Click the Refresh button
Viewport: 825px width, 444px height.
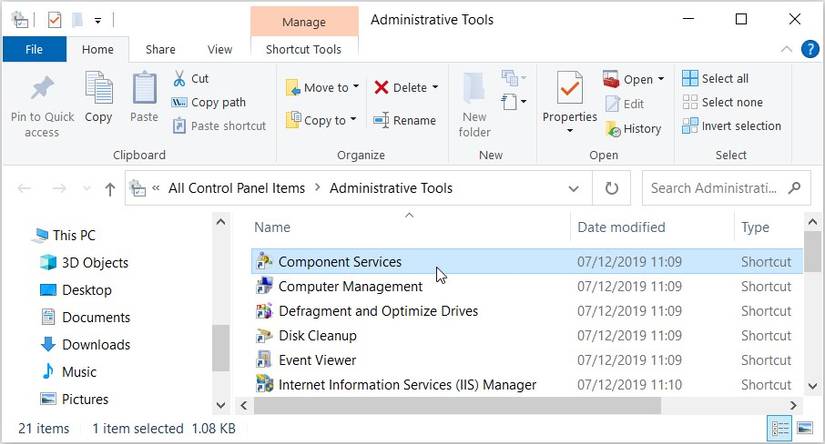pyautogui.click(x=611, y=188)
